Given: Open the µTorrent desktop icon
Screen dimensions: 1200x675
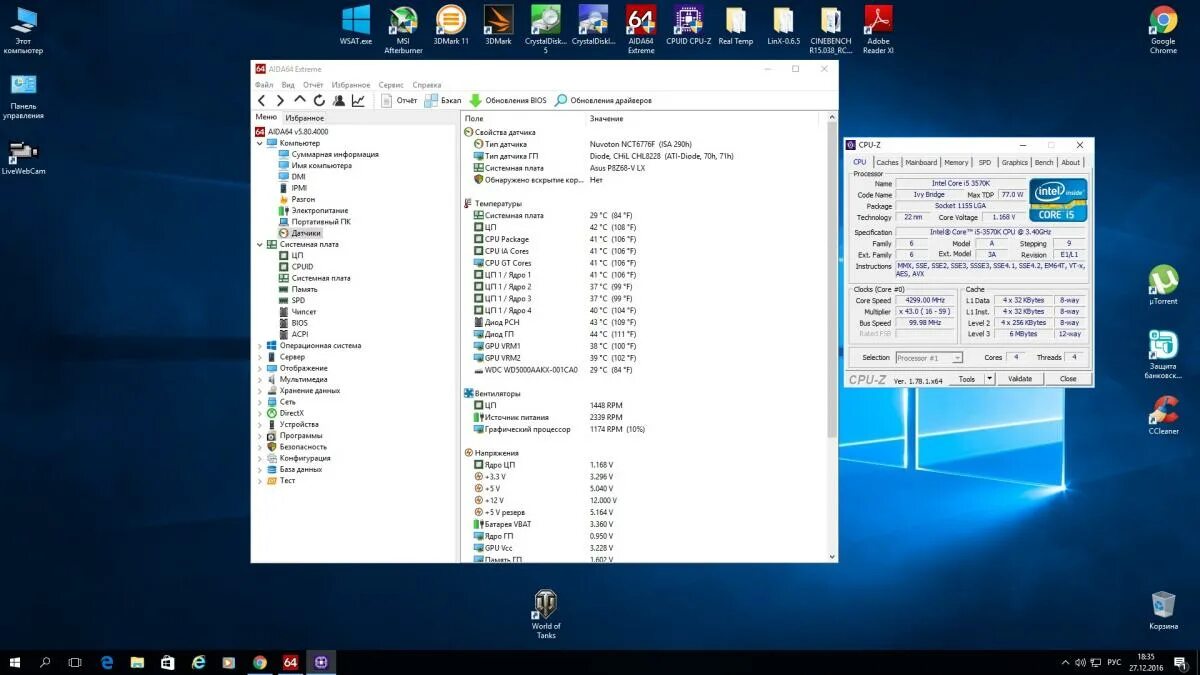Looking at the screenshot, I should 1163,286.
